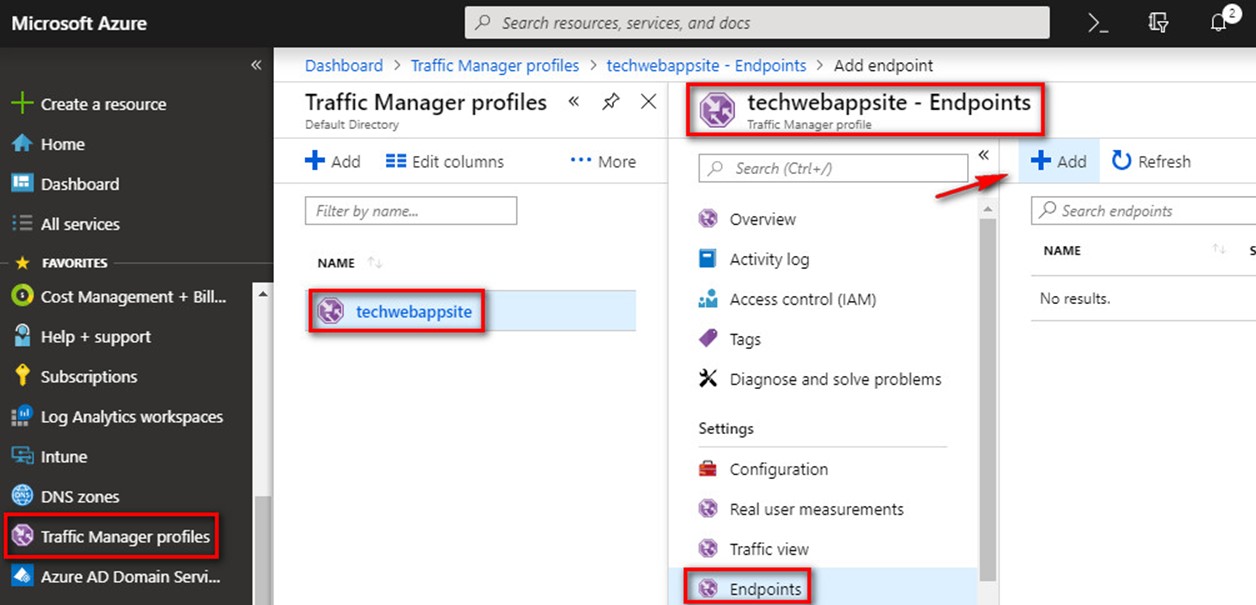Click the All services list icon

tap(22, 224)
